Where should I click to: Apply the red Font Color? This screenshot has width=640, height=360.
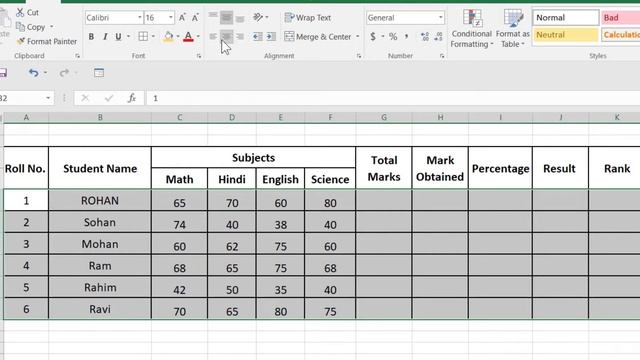coord(188,37)
